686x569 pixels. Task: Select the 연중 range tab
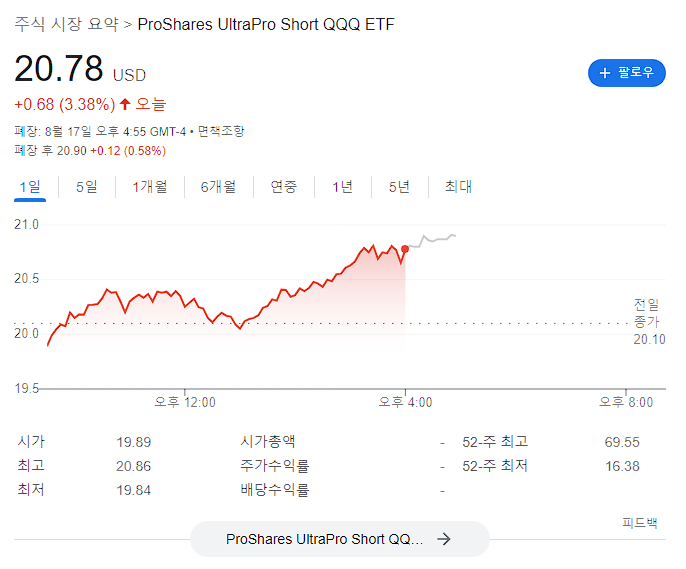click(284, 187)
